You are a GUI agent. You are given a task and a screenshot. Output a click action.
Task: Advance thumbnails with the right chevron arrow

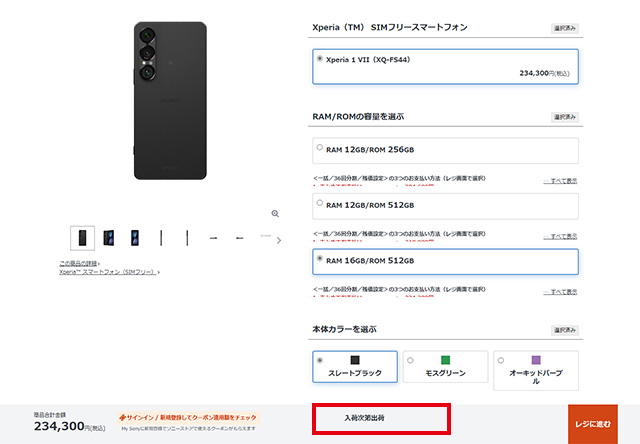point(279,240)
